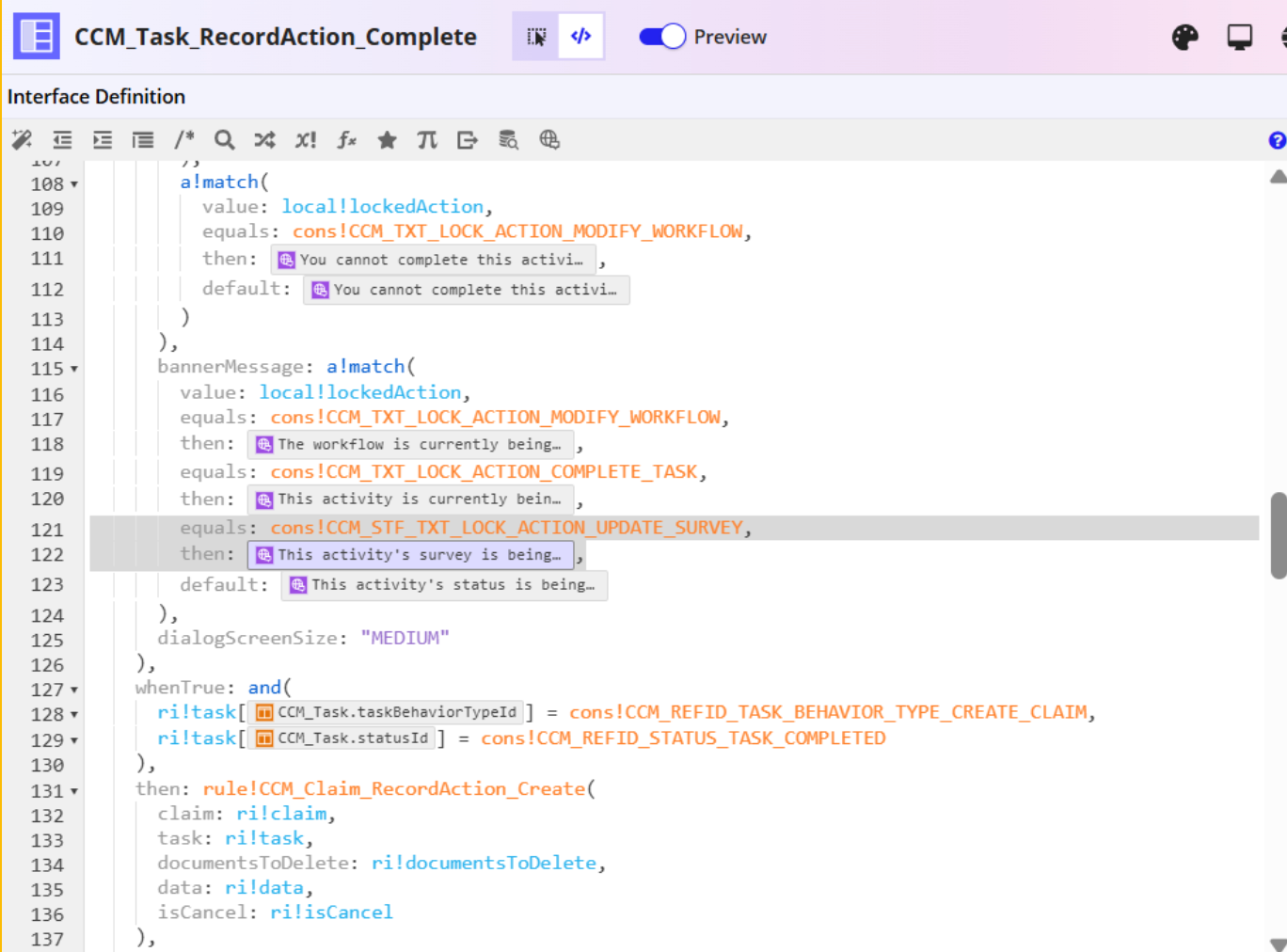The height and width of the screenshot is (952, 1287).
Task: Collapse code fold at line 127
Action: (74, 690)
